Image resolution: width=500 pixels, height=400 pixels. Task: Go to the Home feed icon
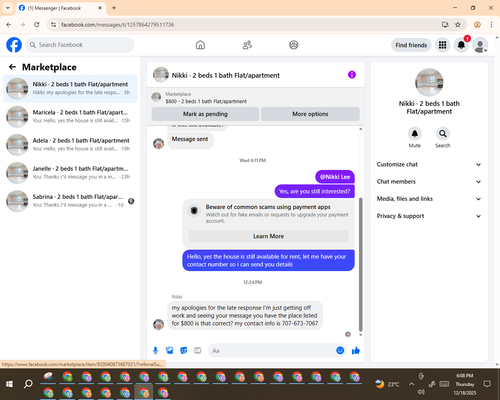point(200,45)
